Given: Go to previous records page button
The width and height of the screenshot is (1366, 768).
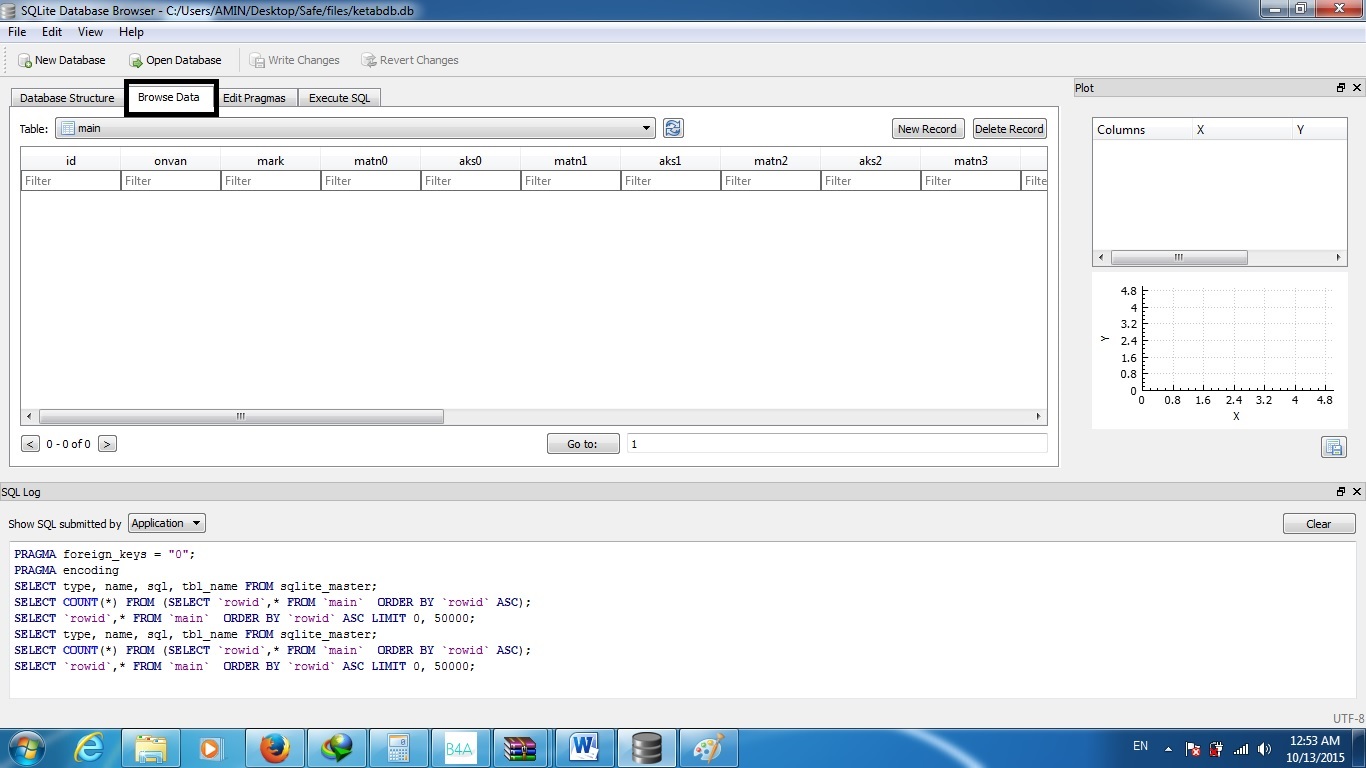Looking at the screenshot, I should coord(30,444).
